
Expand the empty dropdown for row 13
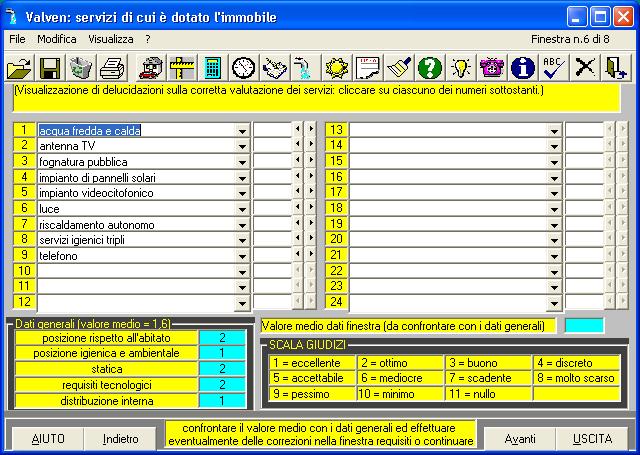(554, 130)
